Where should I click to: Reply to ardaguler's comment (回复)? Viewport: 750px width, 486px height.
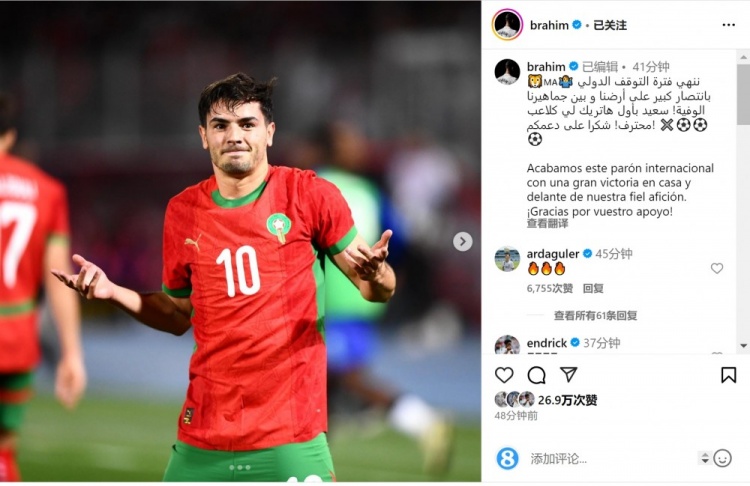593,288
